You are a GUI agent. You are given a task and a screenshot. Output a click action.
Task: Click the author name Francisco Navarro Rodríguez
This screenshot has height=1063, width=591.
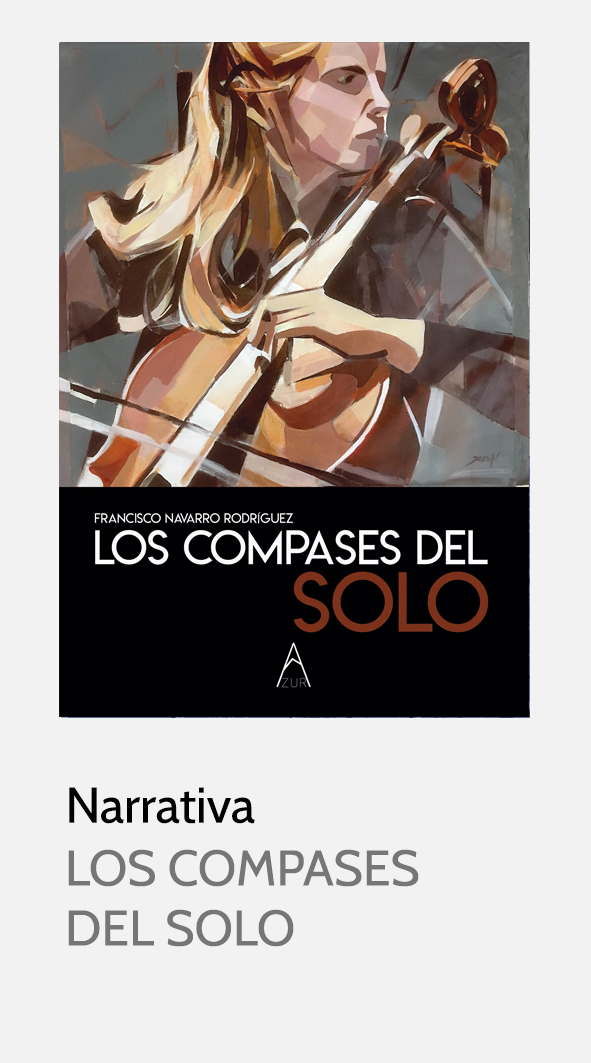pos(193,518)
